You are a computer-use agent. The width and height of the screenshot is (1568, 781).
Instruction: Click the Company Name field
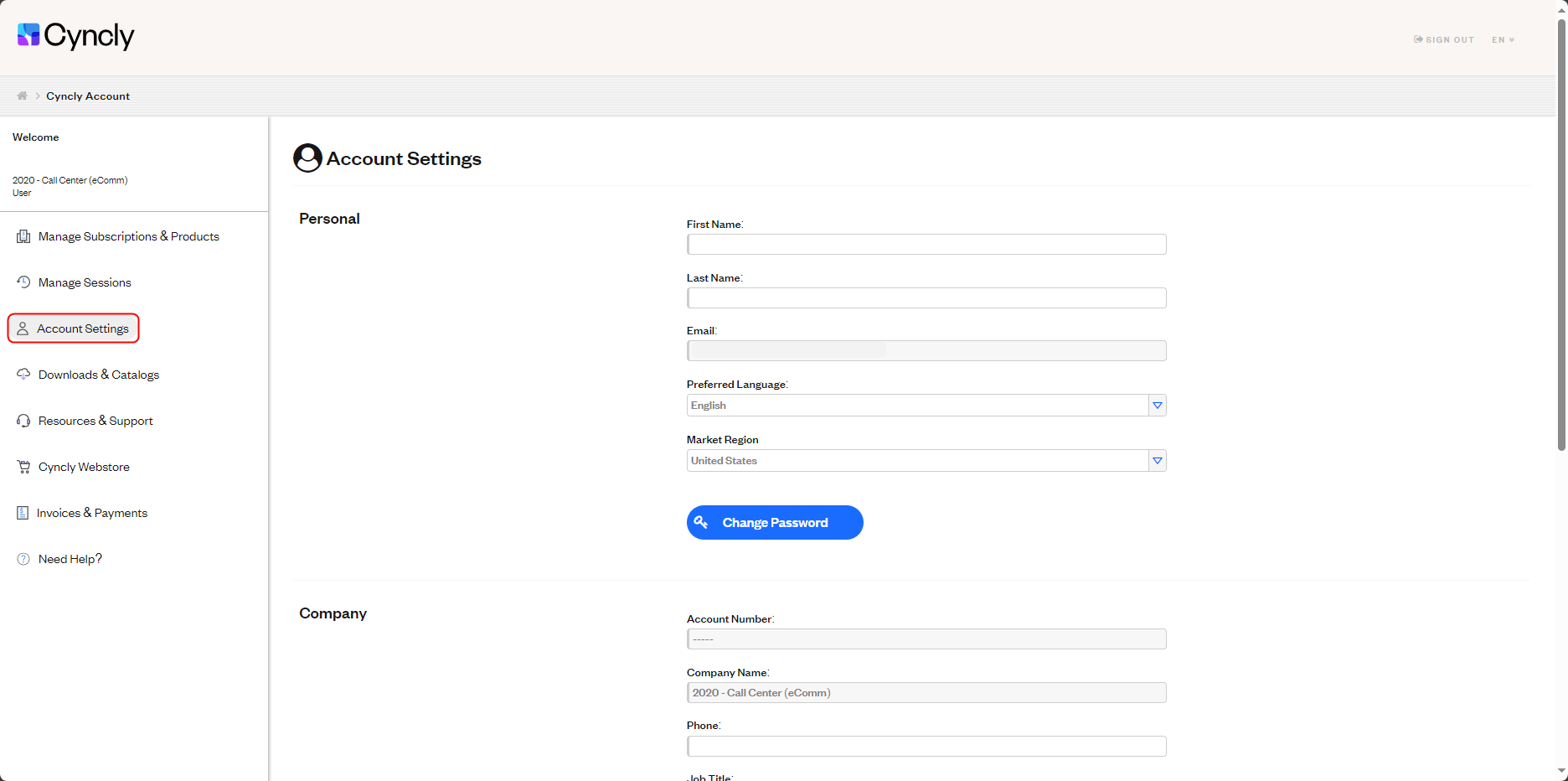coord(926,692)
